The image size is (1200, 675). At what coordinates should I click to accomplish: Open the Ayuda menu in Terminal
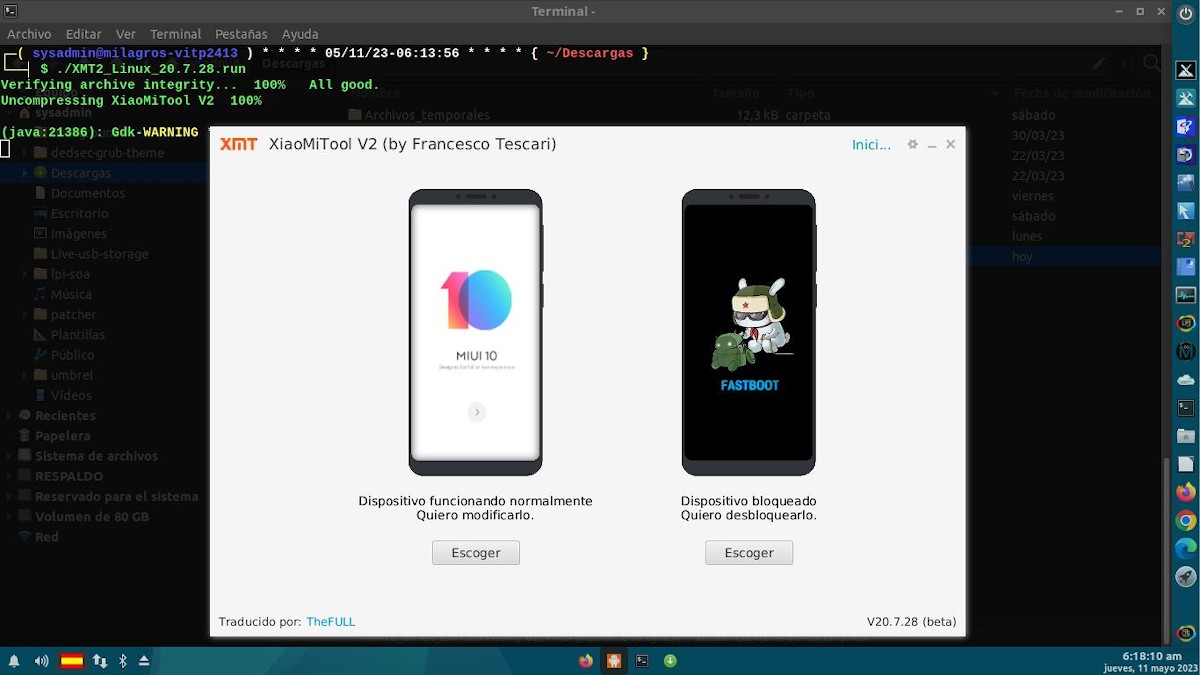300,34
